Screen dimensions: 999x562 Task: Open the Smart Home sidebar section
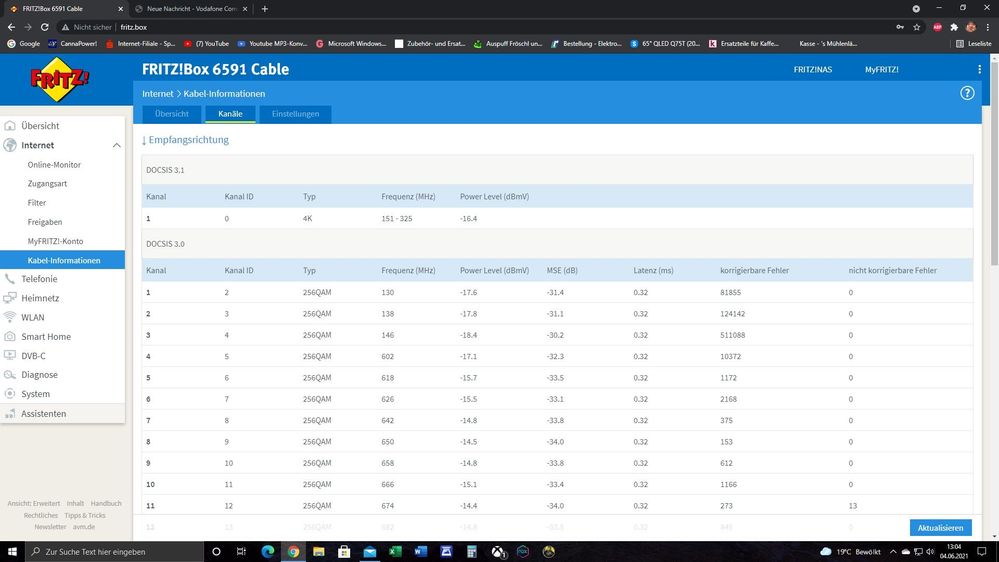46,337
